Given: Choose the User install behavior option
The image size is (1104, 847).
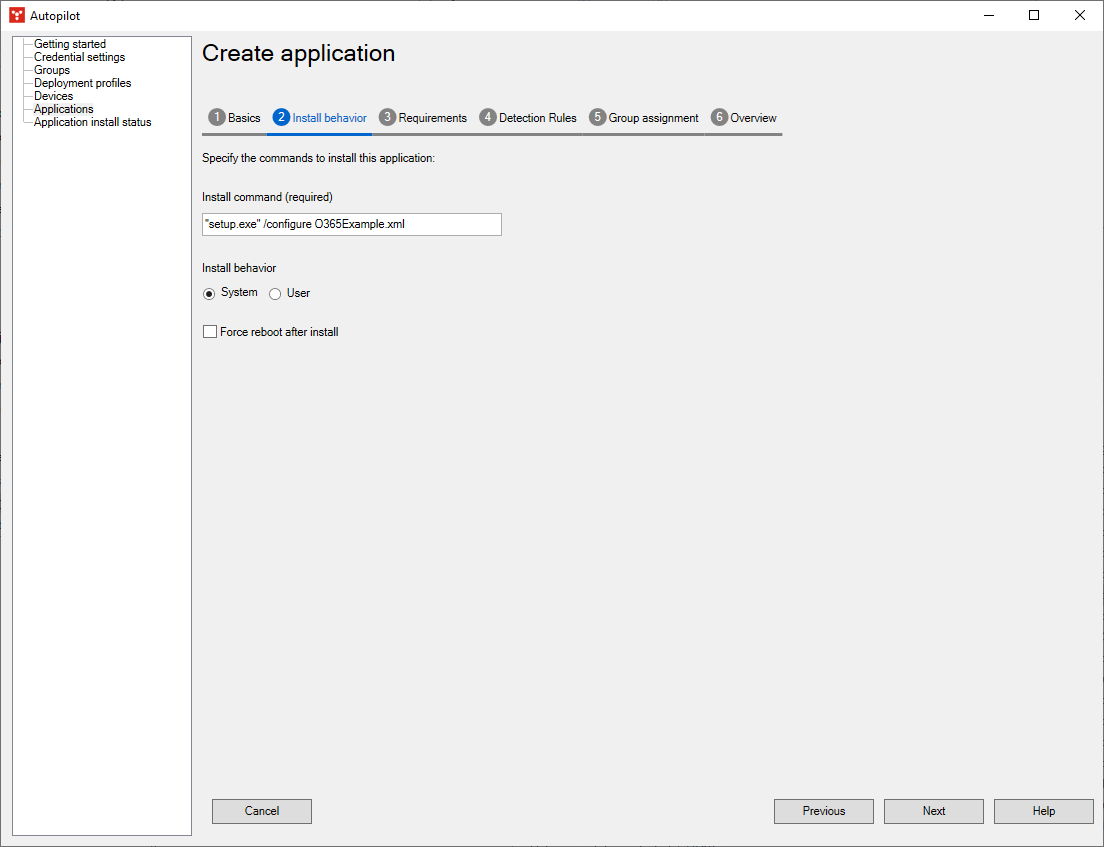Looking at the screenshot, I should coord(275,294).
